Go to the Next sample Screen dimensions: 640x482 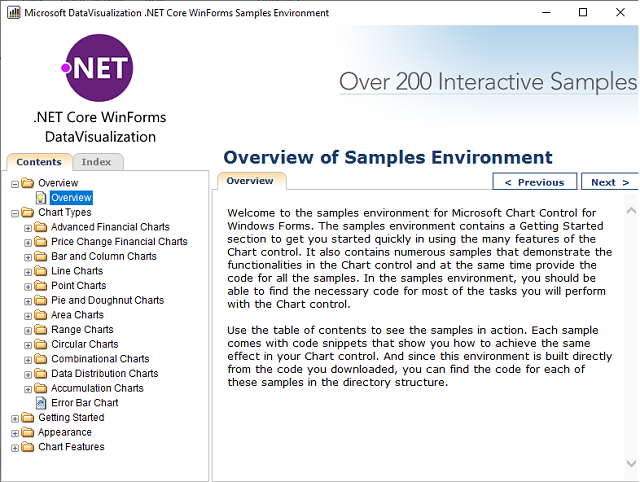click(610, 182)
